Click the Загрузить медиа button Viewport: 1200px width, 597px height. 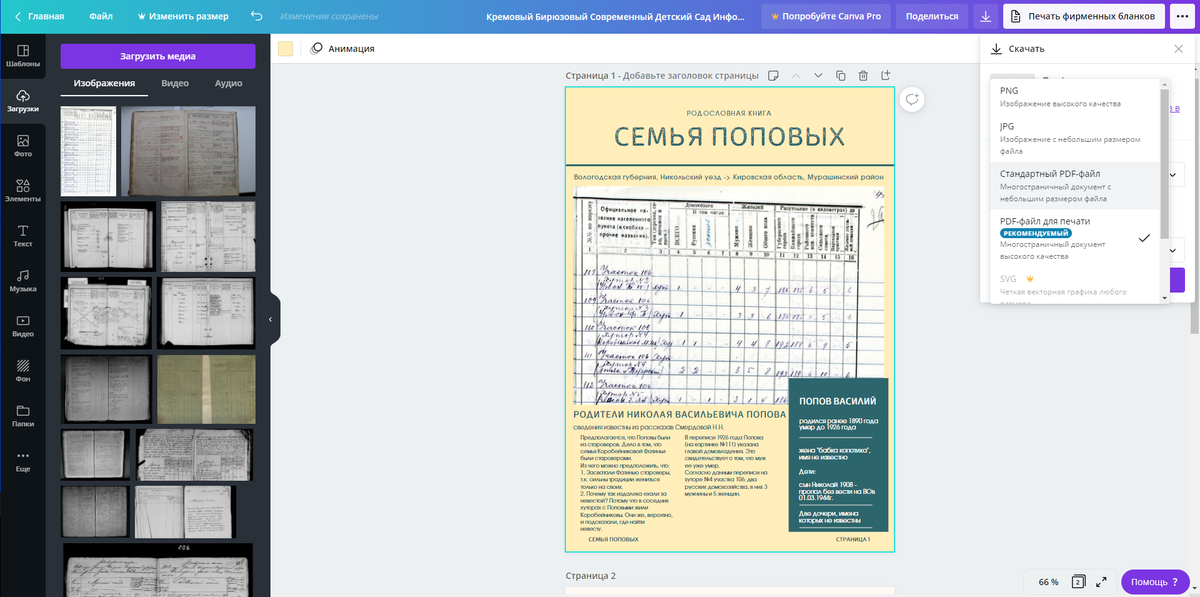click(x=158, y=56)
